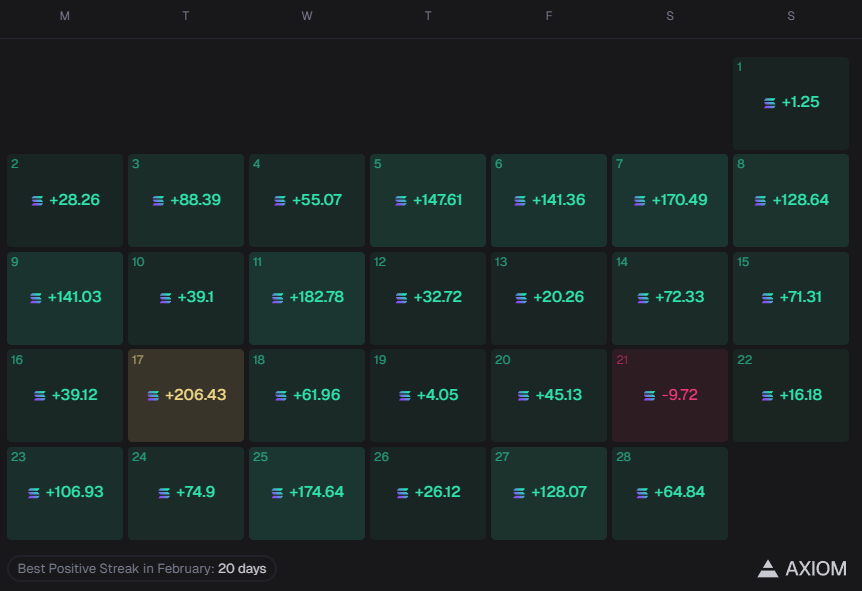
Task: Click the Solana icon beside +147.61
Action: point(401,201)
